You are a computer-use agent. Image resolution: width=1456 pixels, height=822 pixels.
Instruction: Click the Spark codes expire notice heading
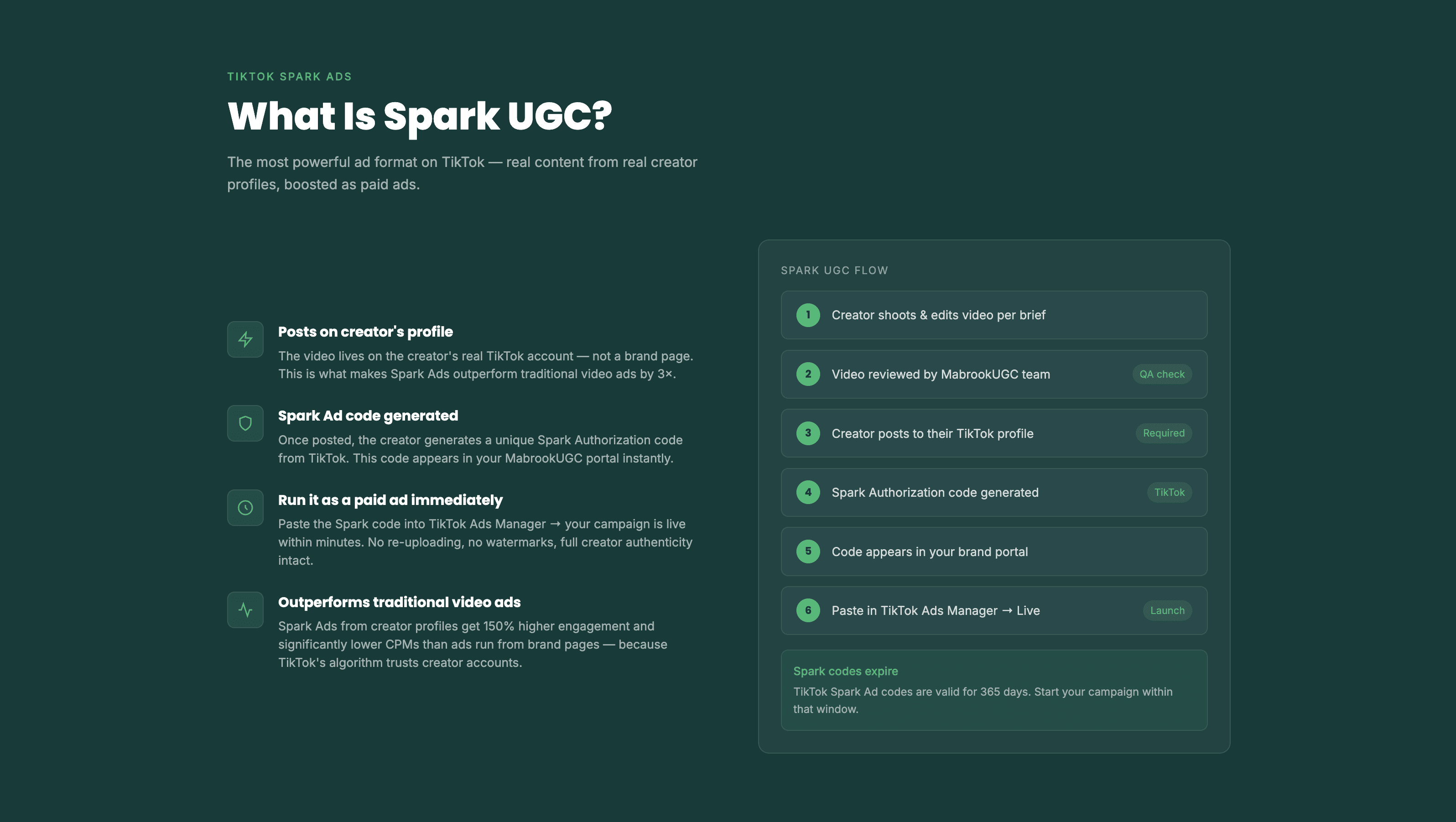coord(846,671)
